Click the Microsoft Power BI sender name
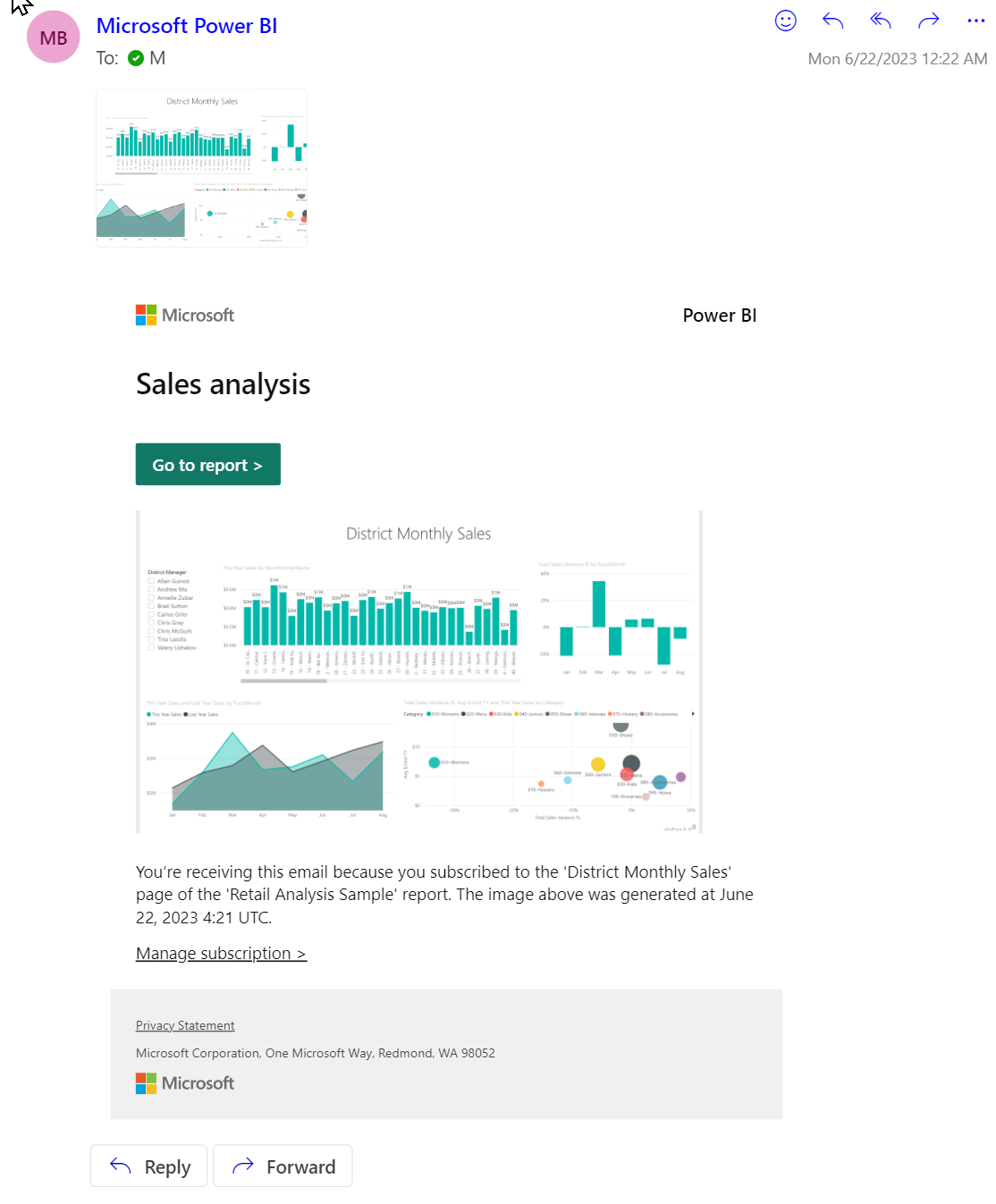 click(x=187, y=25)
